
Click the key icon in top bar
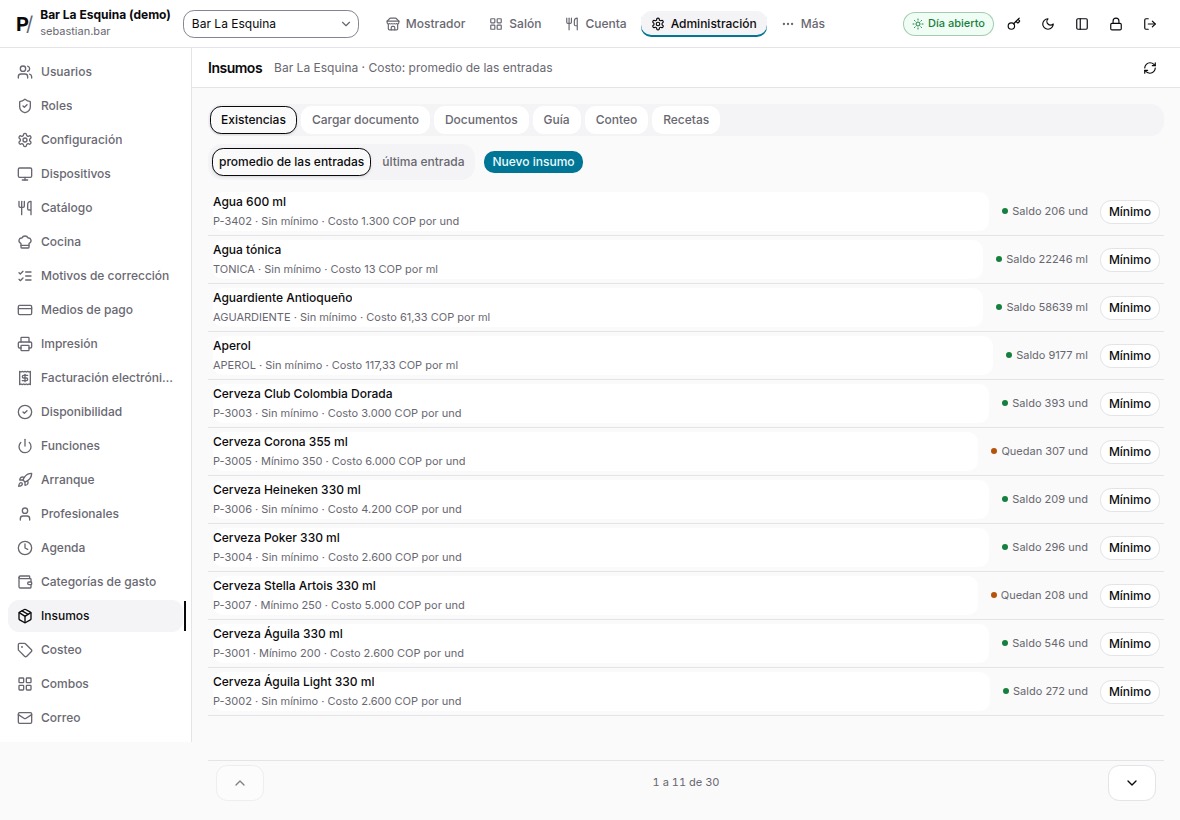click(1014, 24)
